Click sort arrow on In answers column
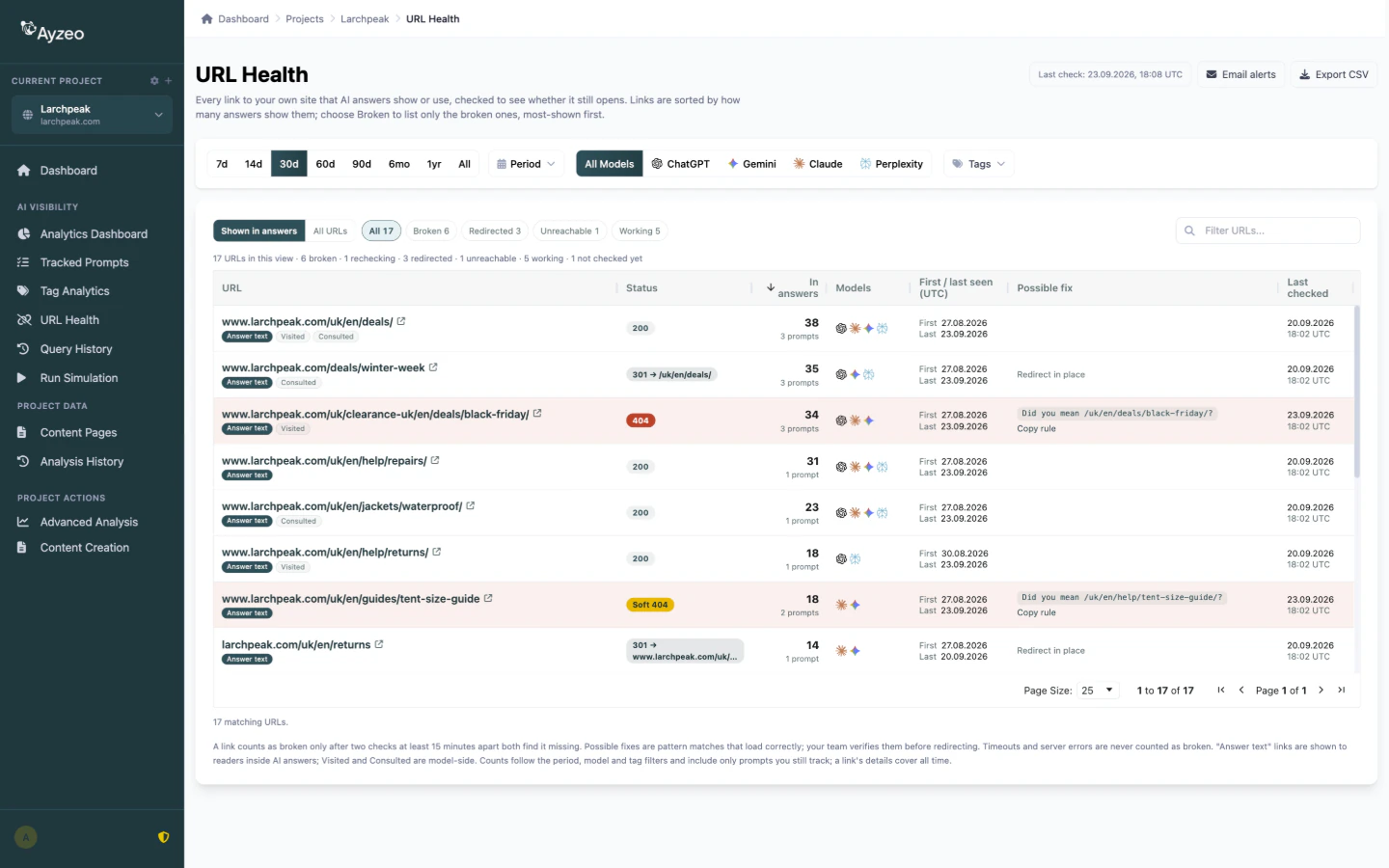This screenshot has width=1389, height=868. coord(771,287)
